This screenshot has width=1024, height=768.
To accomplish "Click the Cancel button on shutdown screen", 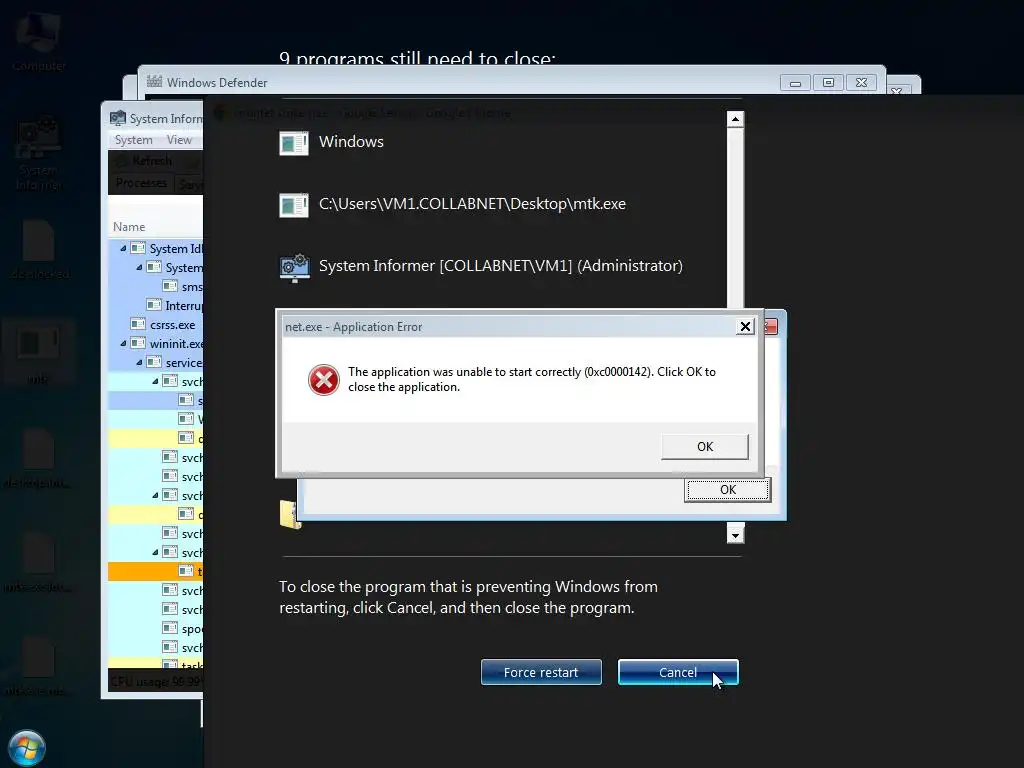I will (x=678, y=672).
